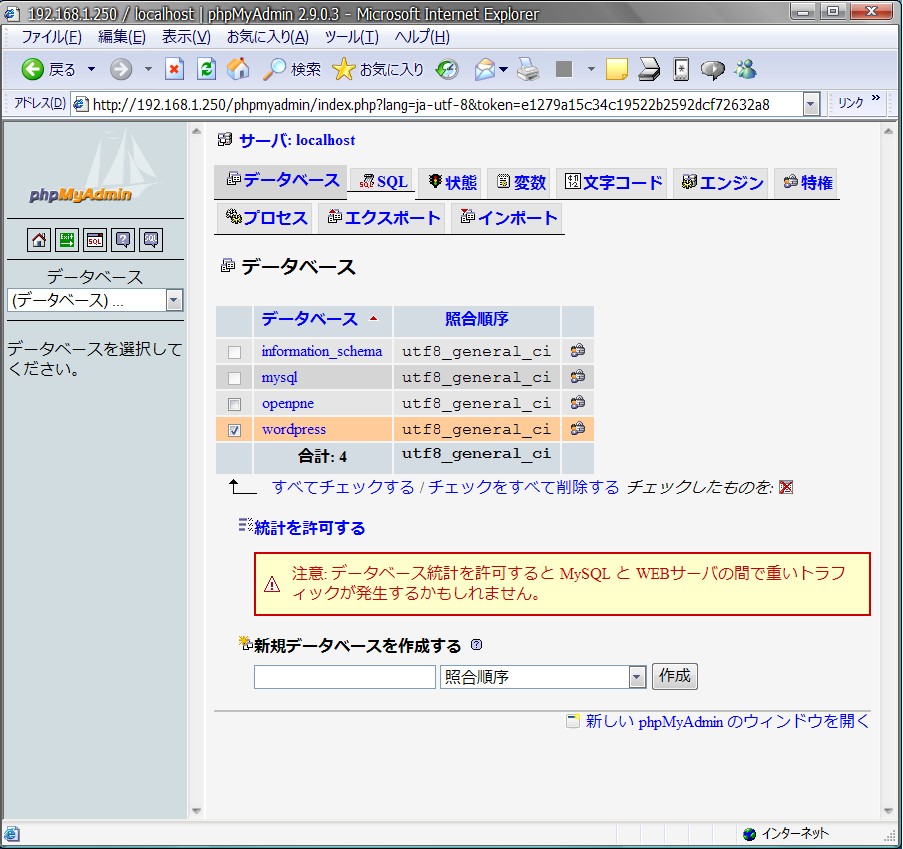The width and height of the screenshot is (903, 849).
Task: Open the ヘルプ(H) menu
Action: coord(422,37)
